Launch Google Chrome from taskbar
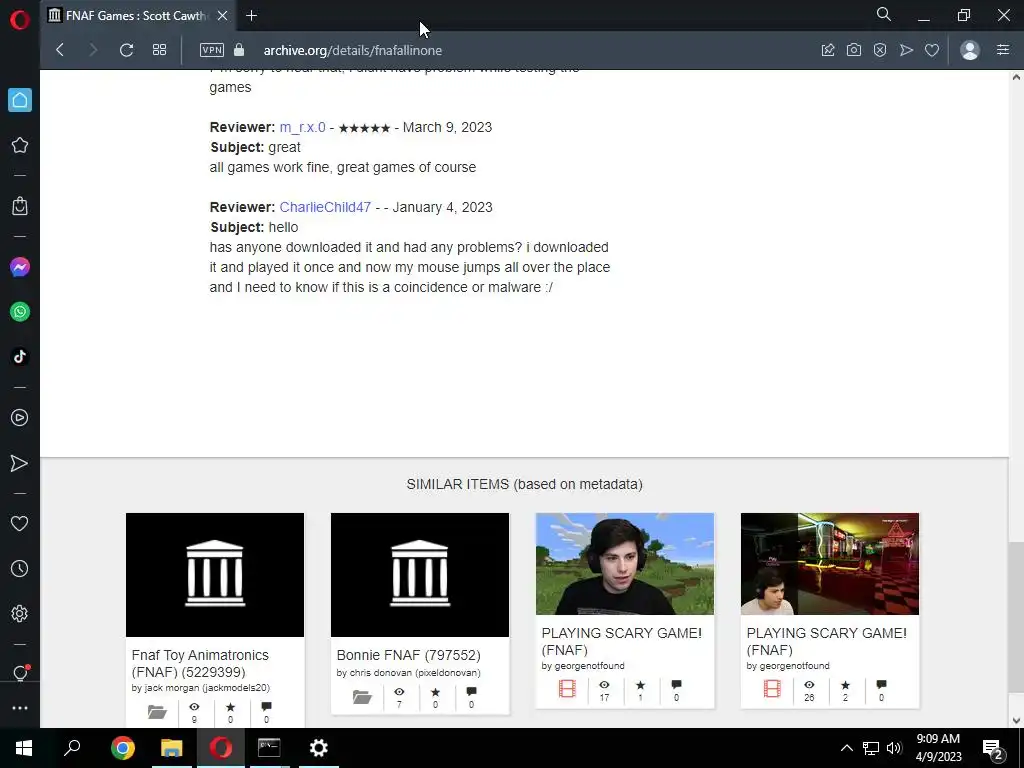1024x768 pixels. tap(122, 748)
